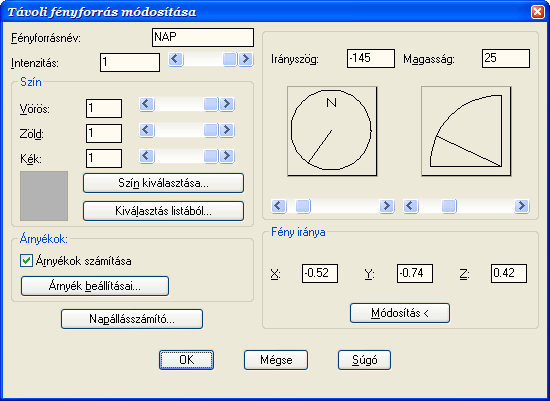
Task: Increase Irányszög with the right scroll arrow
Action: pos(387,206)
